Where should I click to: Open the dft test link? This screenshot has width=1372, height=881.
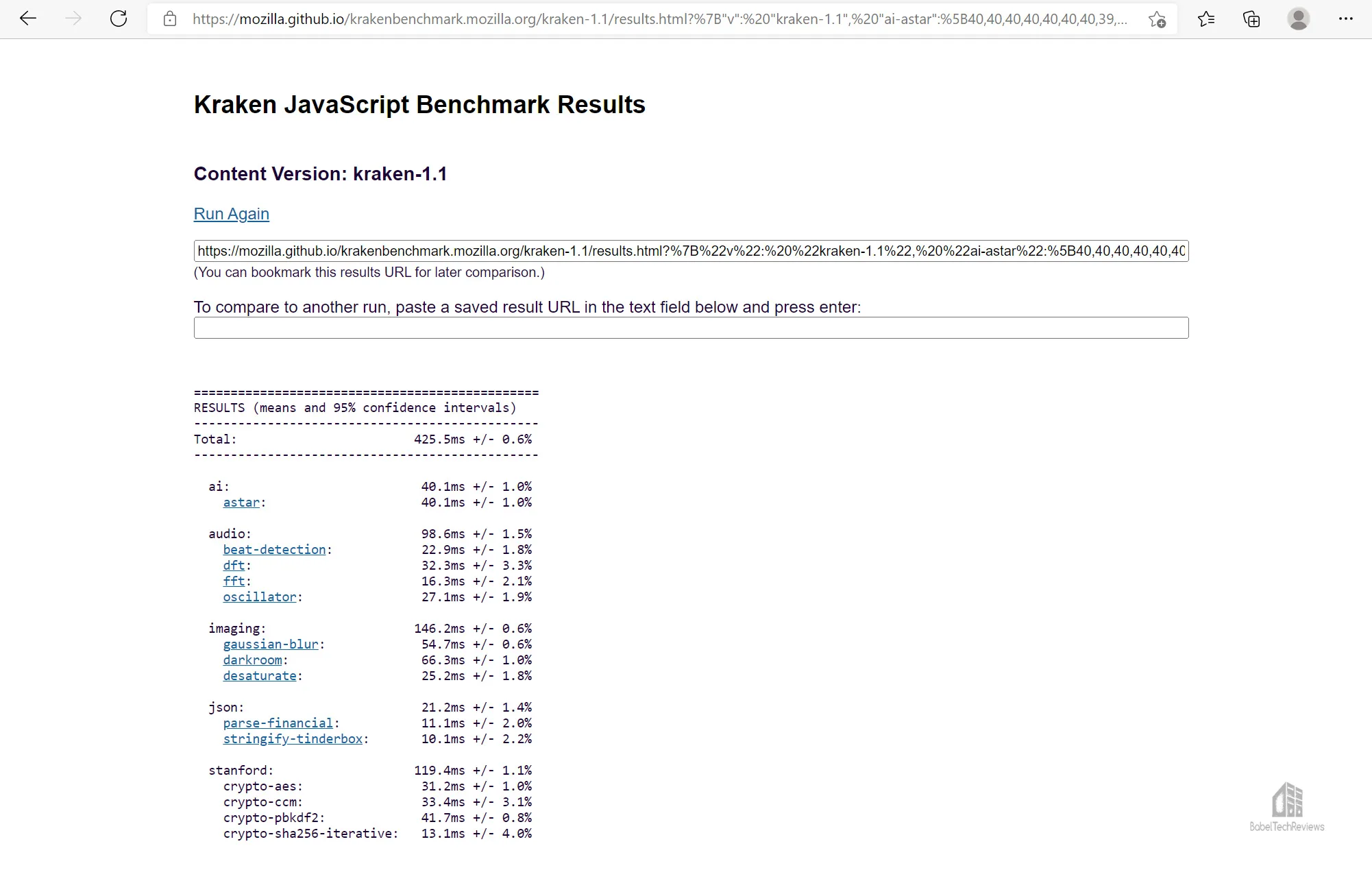click(234, 566)
